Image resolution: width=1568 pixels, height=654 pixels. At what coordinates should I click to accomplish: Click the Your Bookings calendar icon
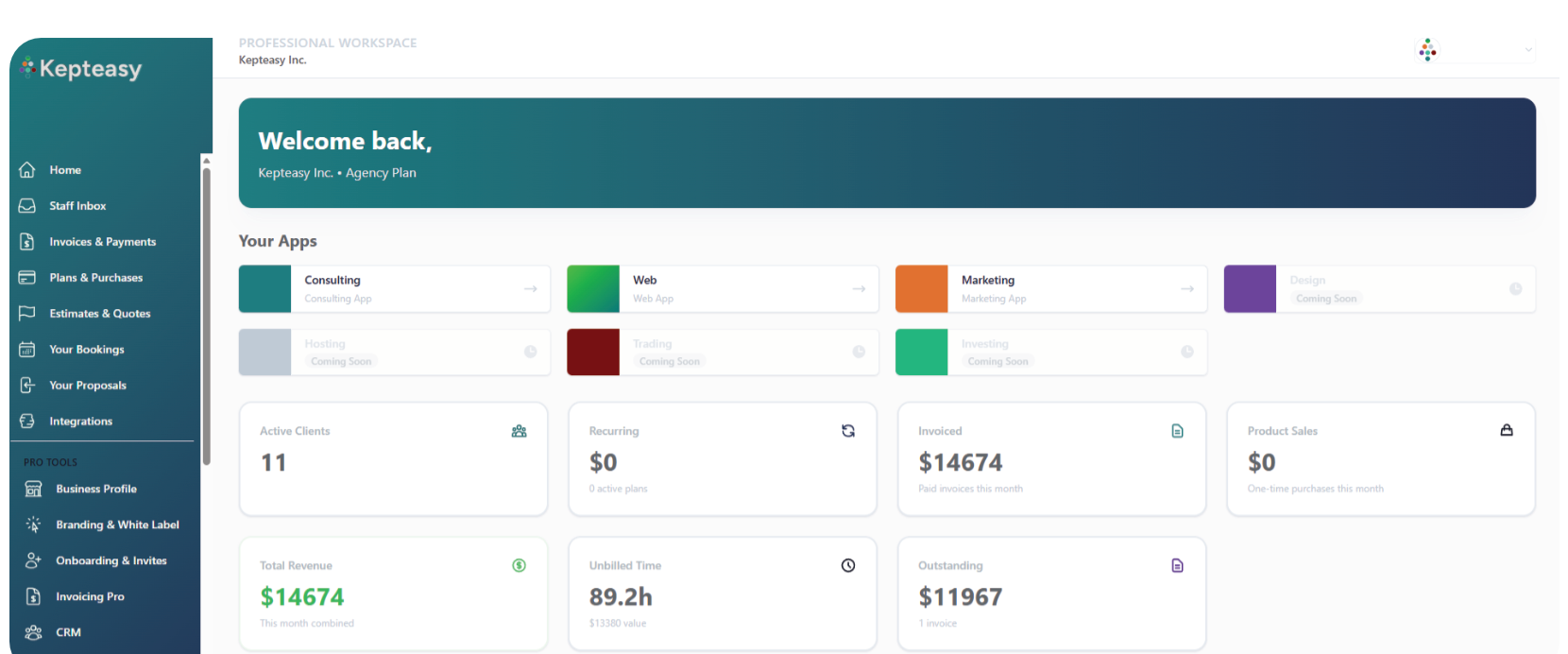click(27, 350)
